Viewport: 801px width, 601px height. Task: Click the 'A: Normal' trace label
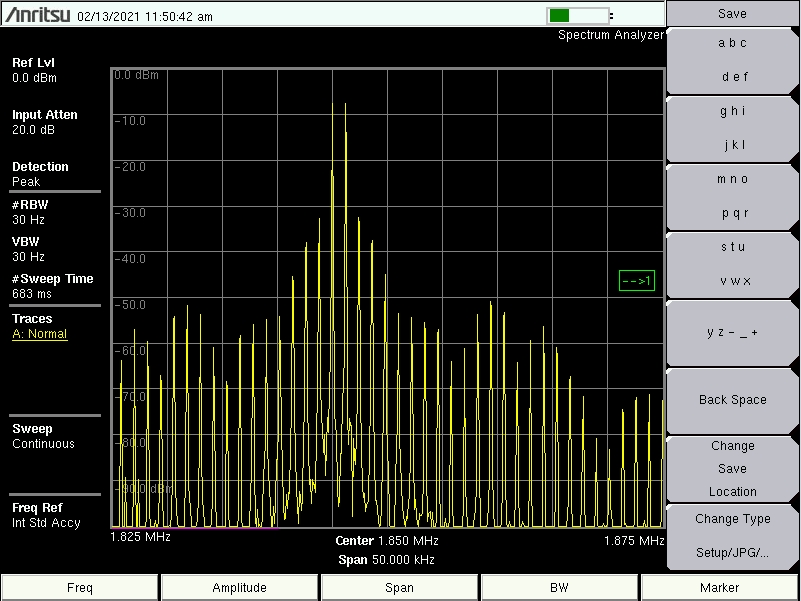[x=40, y=334]
